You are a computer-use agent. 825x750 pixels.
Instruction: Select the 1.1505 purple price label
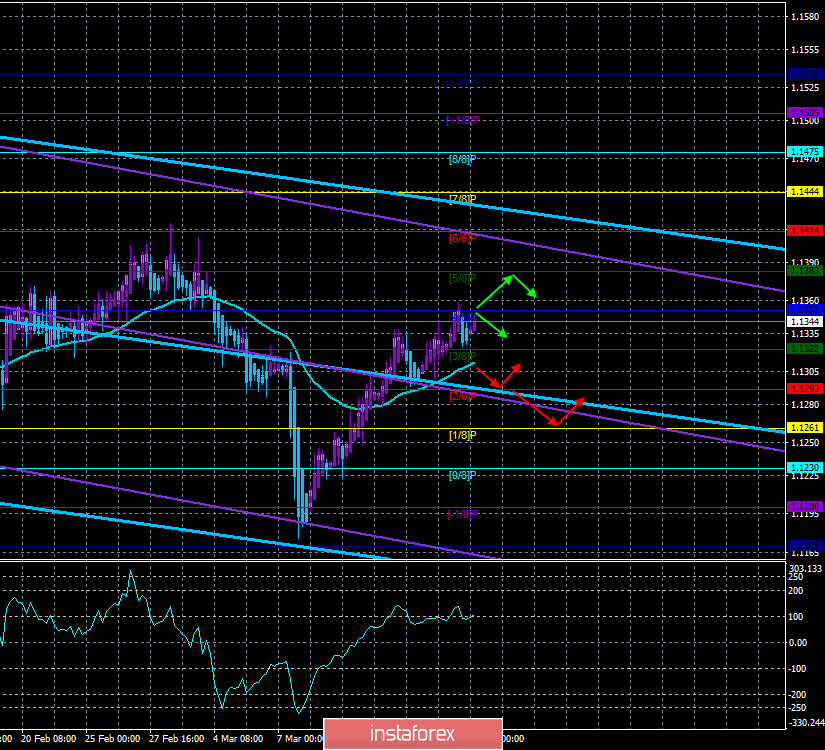(804, 113)
